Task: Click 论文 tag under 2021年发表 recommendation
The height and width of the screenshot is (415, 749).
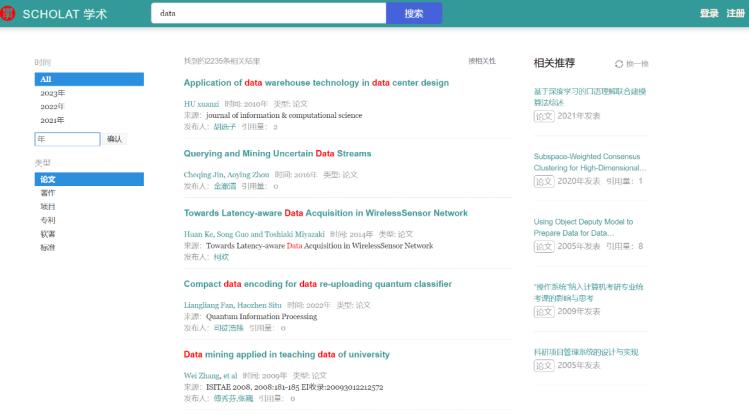Action: (x=543, y=116)
